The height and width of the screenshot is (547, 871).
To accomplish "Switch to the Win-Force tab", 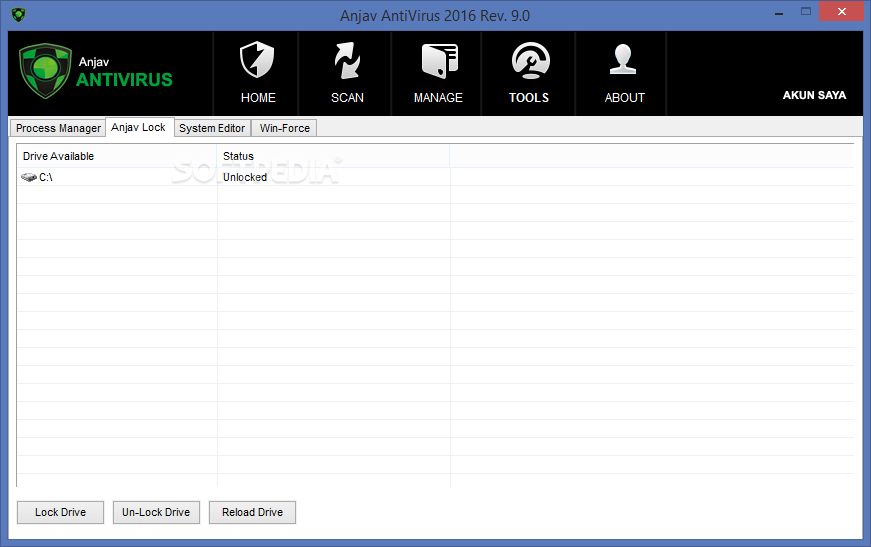I will (x=284, y=128).
